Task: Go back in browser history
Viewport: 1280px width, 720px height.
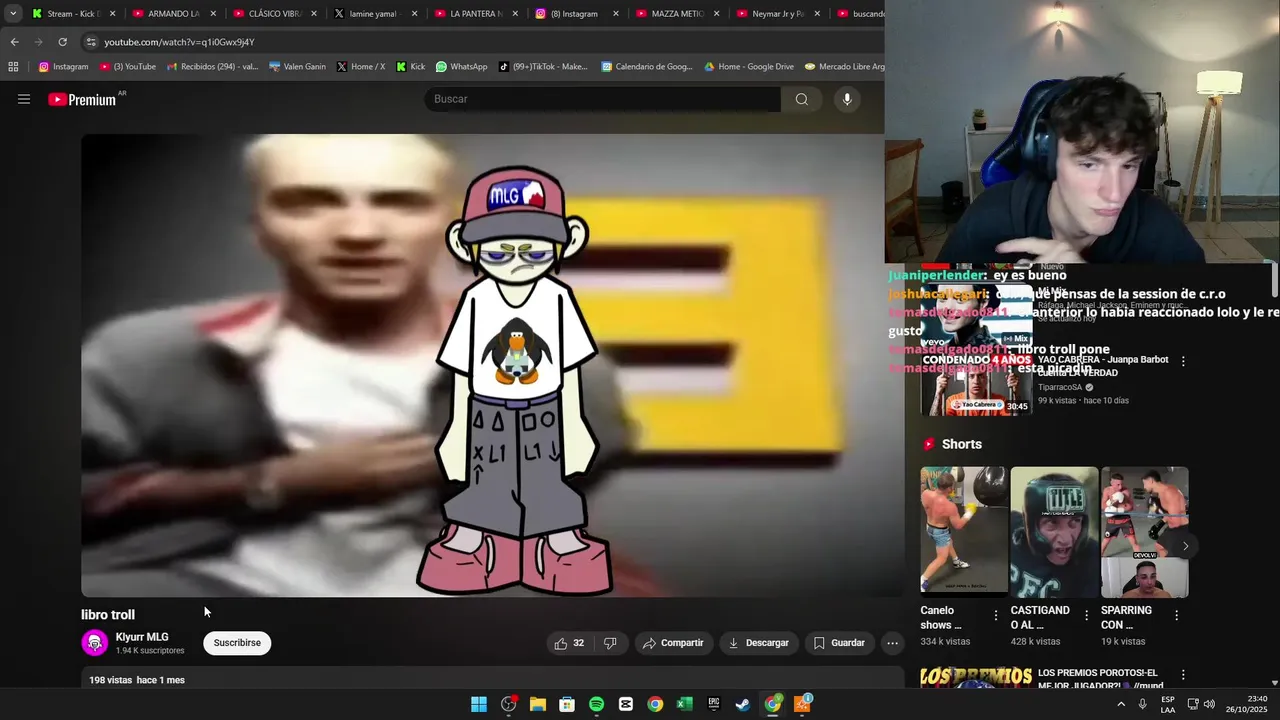Action: click(14, 42)
